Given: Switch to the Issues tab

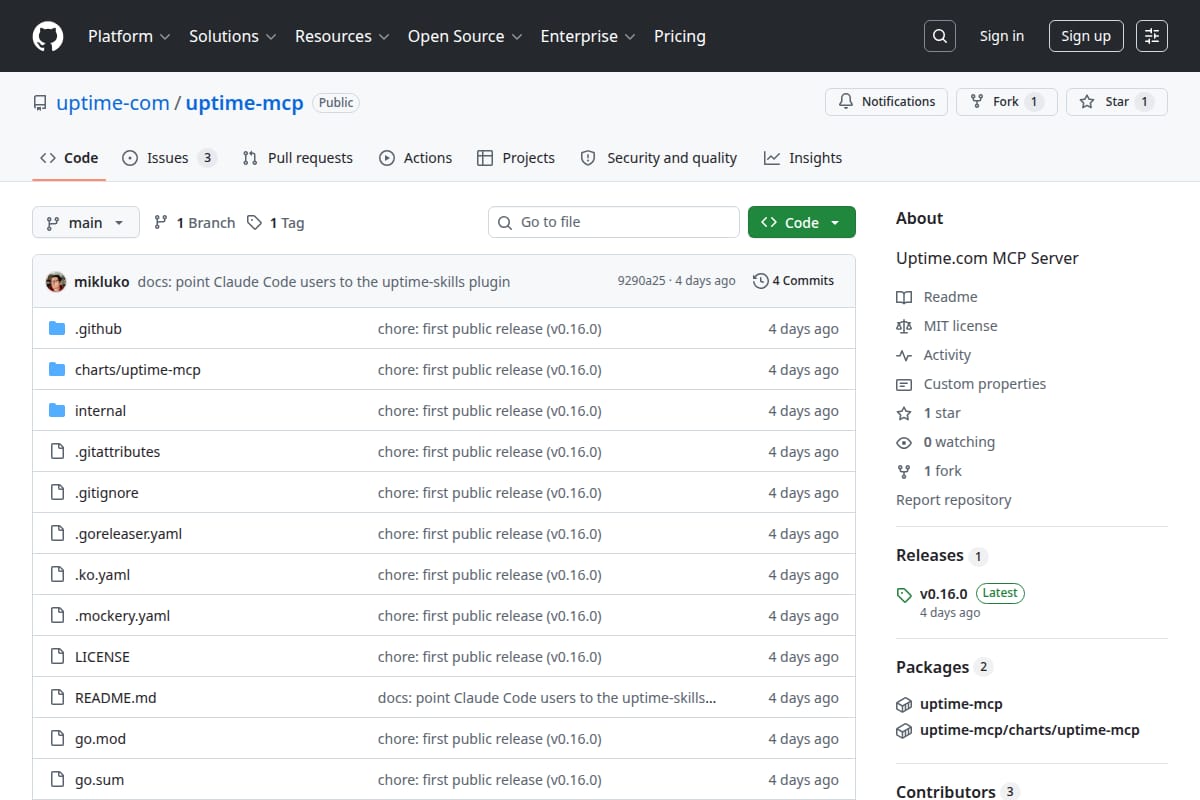Looking at the screenshot, I should pyautogui.click(x=169, y=158).
